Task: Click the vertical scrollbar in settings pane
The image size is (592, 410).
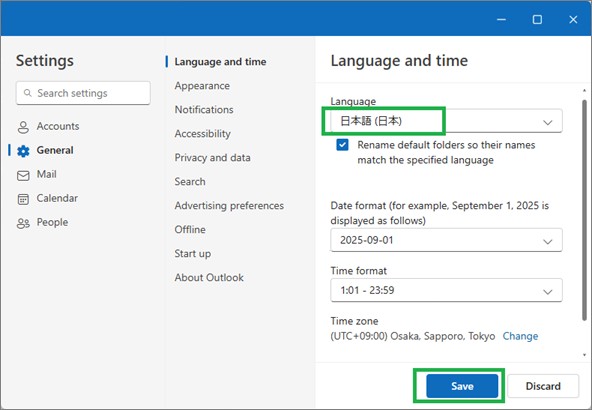Action: 584,210
